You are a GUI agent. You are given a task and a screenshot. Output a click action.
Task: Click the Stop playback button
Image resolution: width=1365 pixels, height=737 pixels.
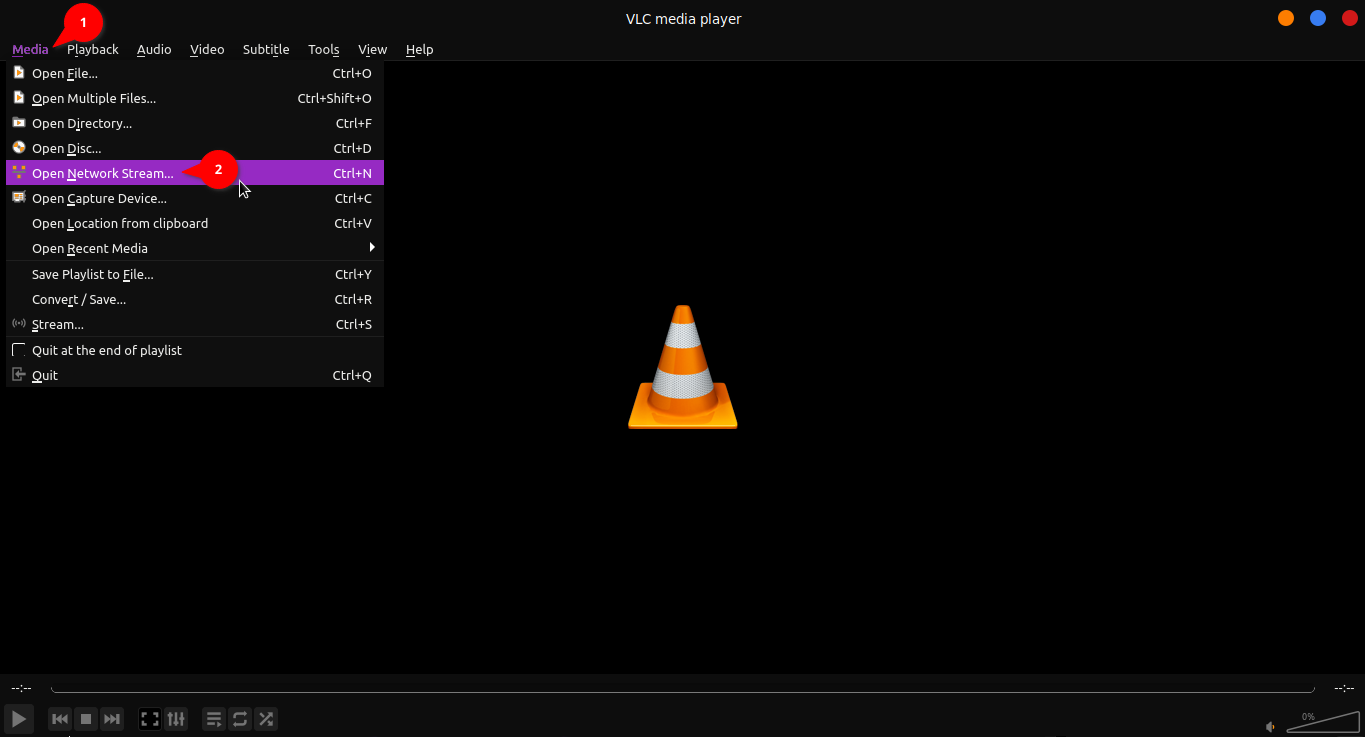coord(86,718)
